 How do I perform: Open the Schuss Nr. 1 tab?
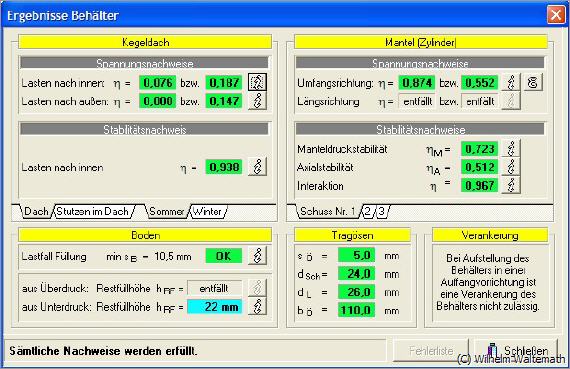tap(327, 211)
